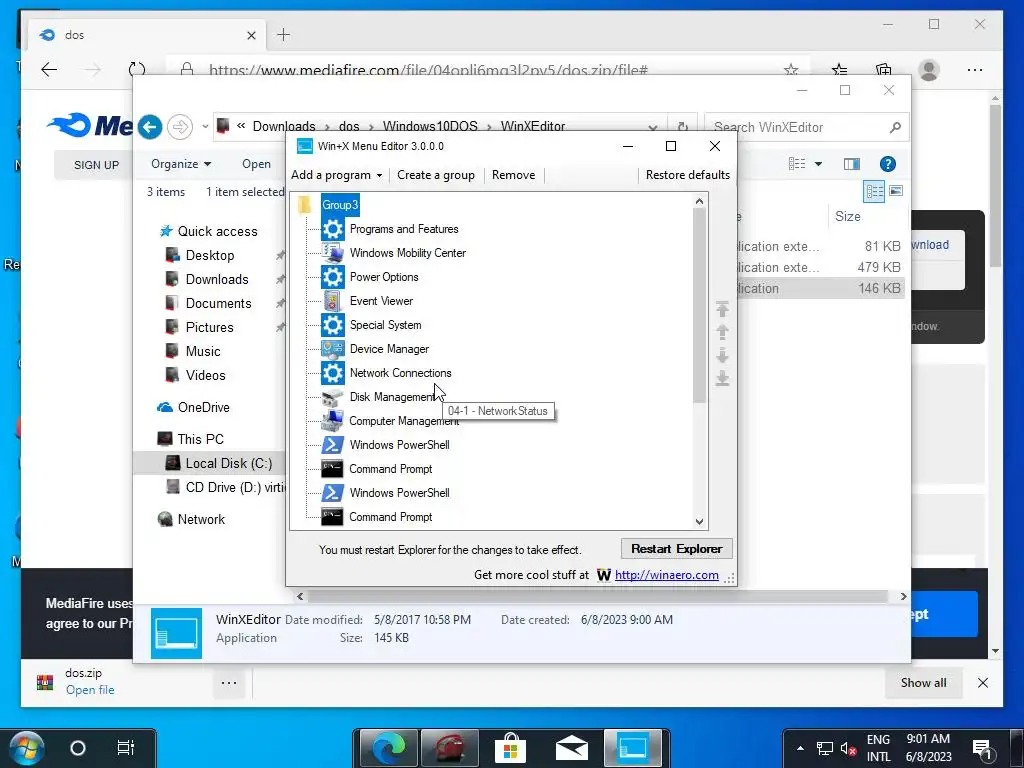The image size is (1024, 768).
Task: Click the Computer Management icon
Action: tap(332, 421)
